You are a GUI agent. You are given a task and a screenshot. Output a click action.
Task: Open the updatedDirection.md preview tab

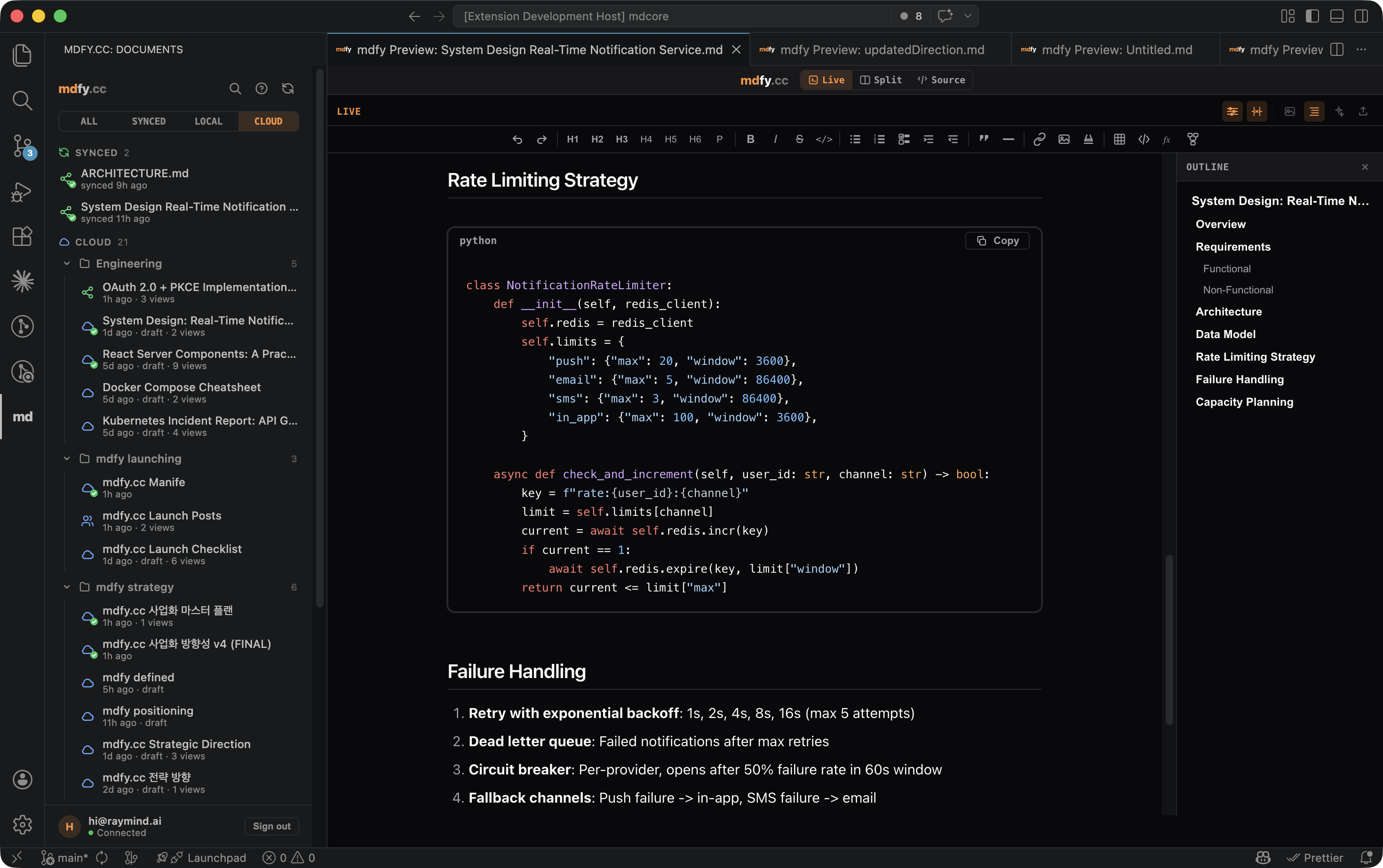pyautogui.click(x=881, y=50)
